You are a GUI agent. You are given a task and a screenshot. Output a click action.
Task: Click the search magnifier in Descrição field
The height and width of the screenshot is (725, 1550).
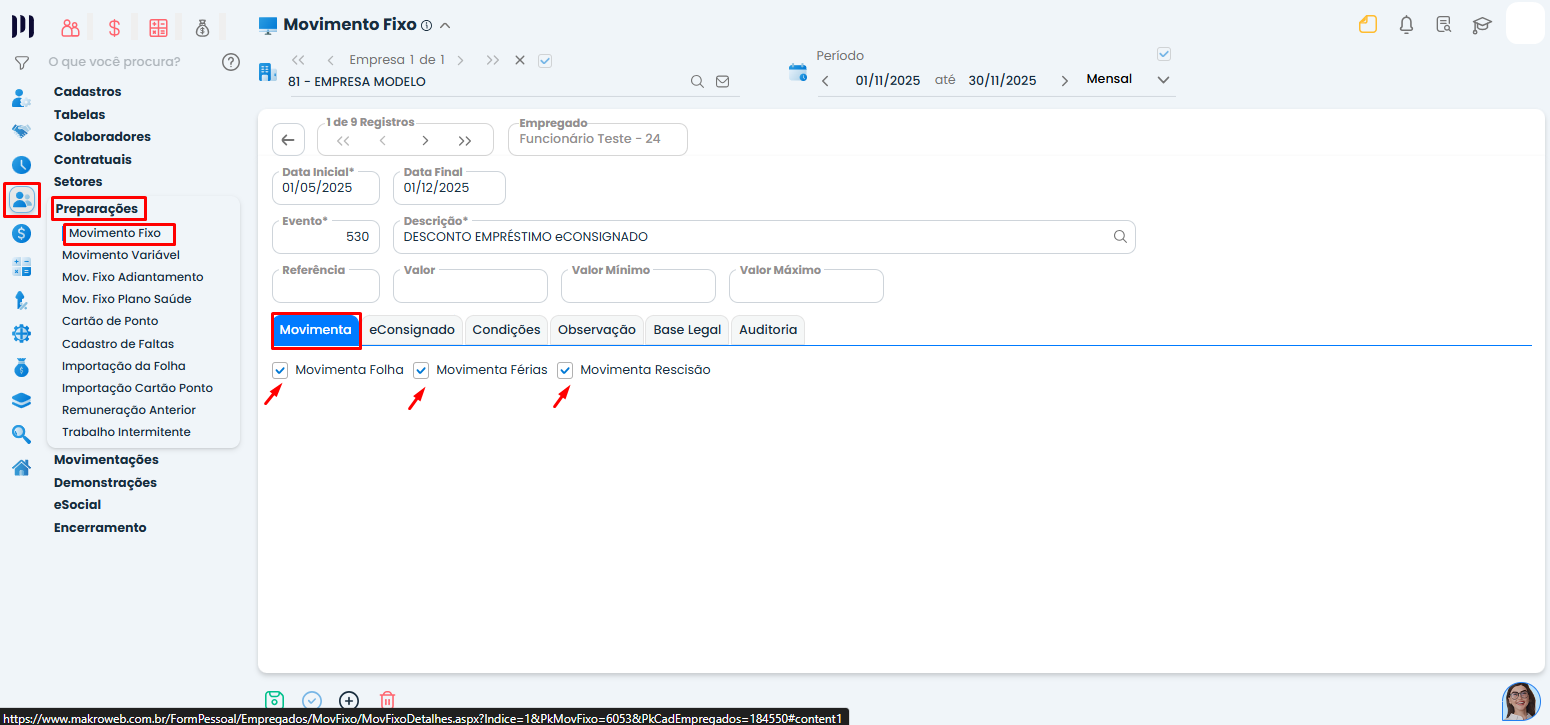tap(1120, 237)
